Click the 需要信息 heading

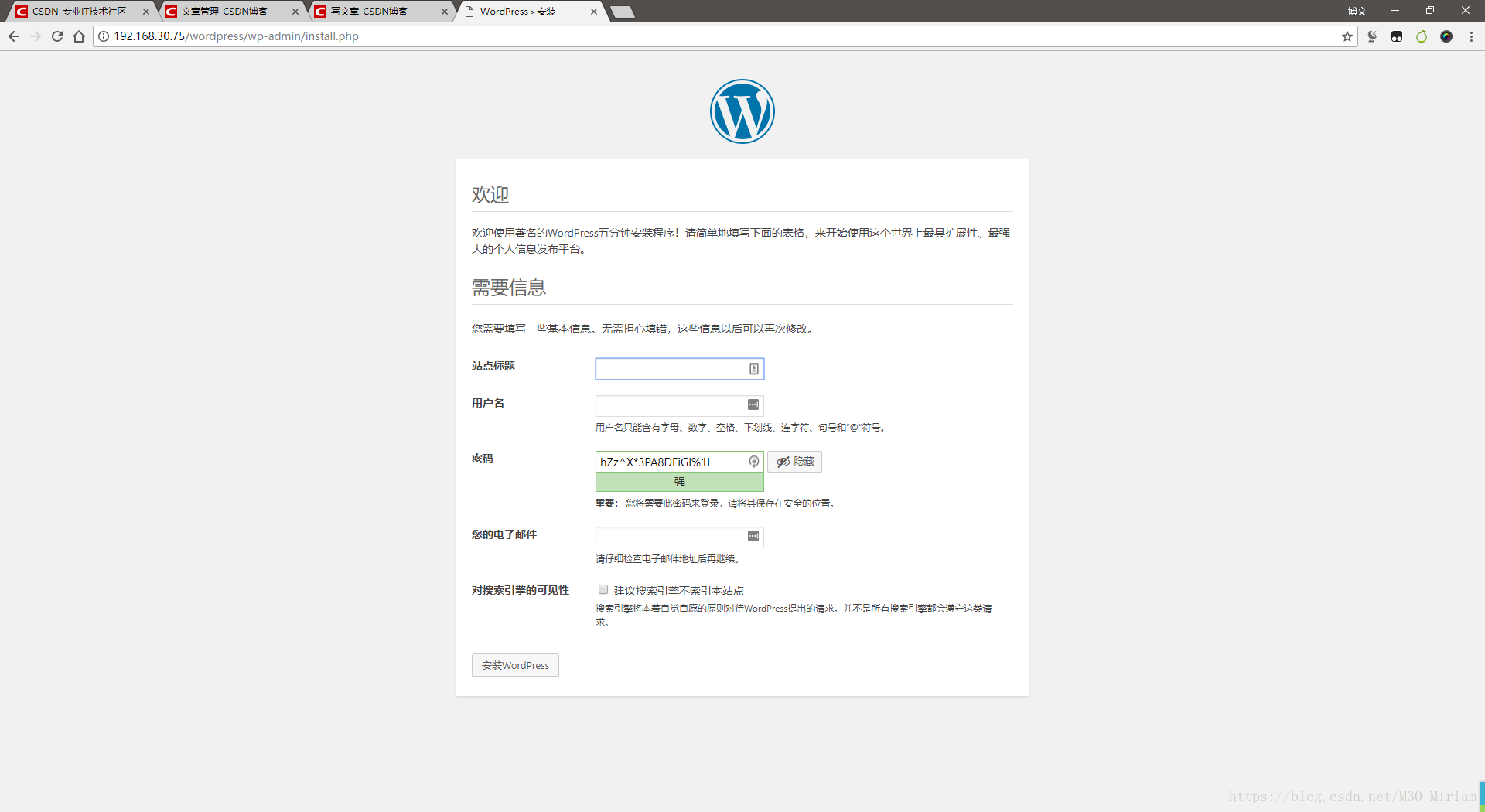coord(509,288)
